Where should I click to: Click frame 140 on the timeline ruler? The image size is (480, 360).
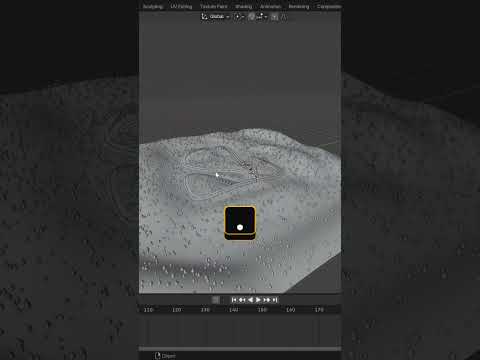tap(234, 310)
